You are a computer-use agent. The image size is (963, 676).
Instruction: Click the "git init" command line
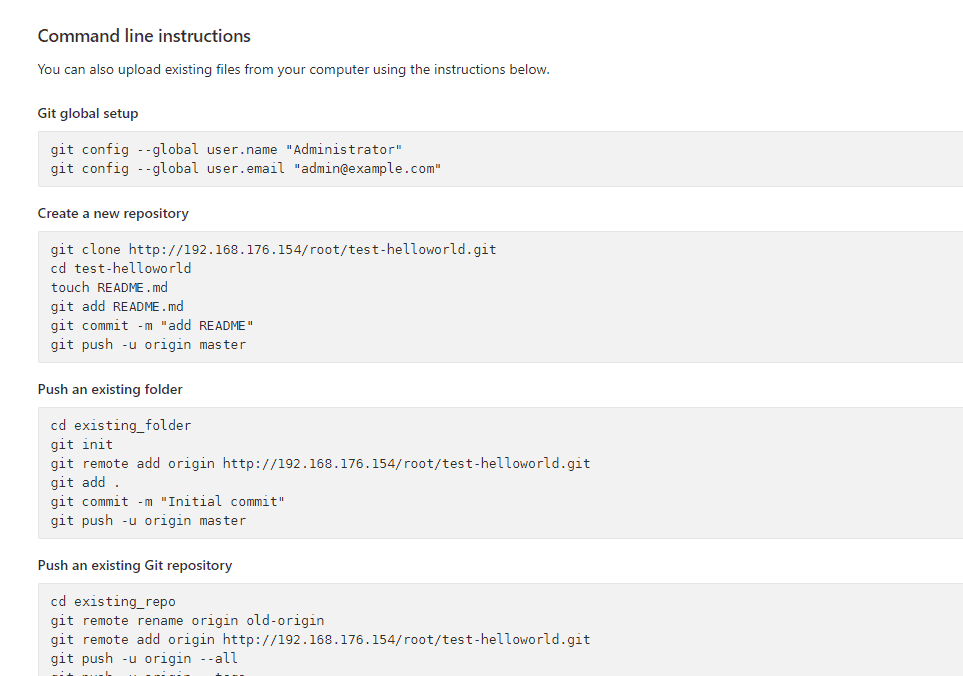coord(82,444)
